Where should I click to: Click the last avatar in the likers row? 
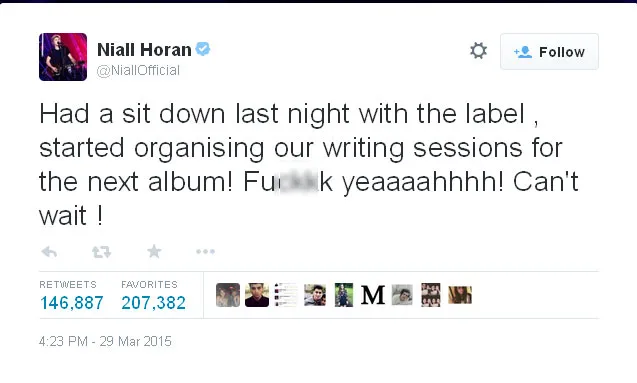point(460,295)
